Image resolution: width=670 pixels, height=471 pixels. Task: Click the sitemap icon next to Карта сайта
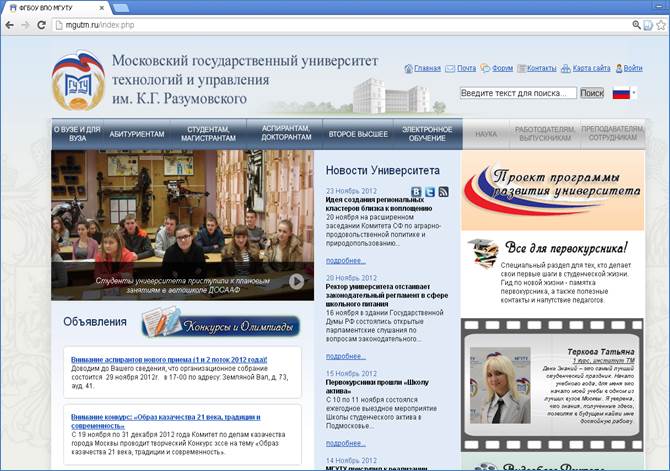click(x=566, y=68)
